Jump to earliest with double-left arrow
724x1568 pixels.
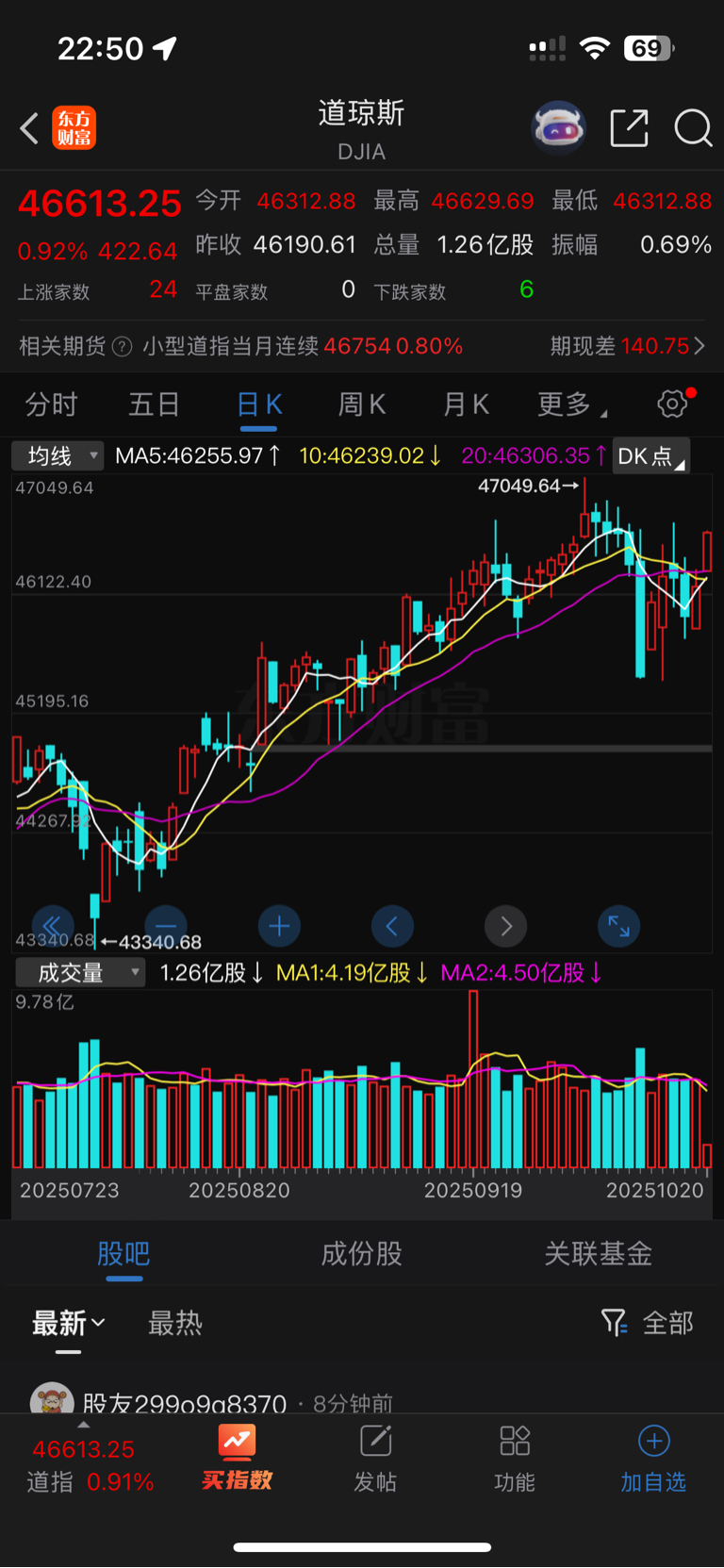(53, 927)
